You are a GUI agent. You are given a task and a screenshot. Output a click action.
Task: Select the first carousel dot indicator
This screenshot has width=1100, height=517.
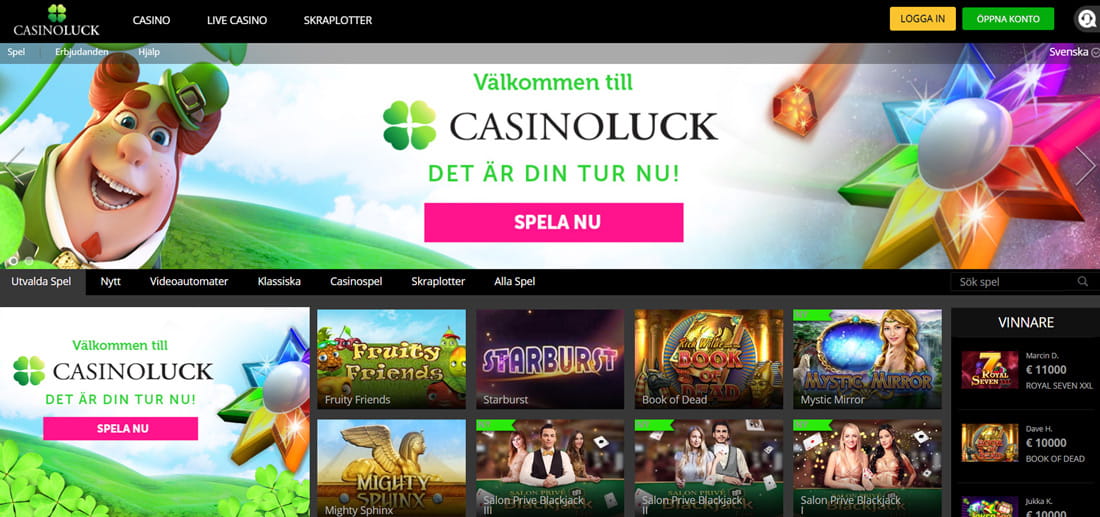click(13, 261)
